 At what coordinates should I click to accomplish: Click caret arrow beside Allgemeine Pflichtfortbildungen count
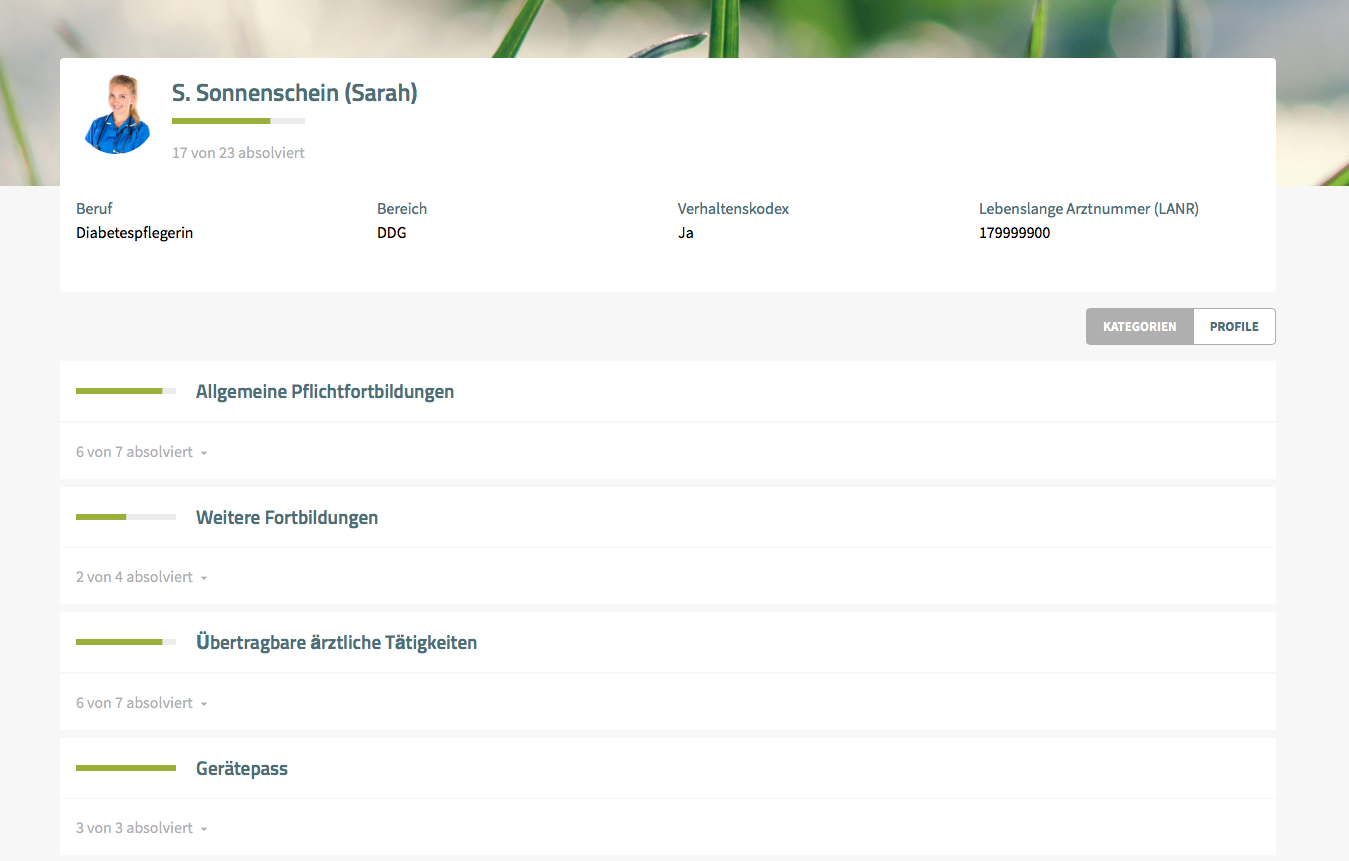pyautogui.click(x=204, y=453)
